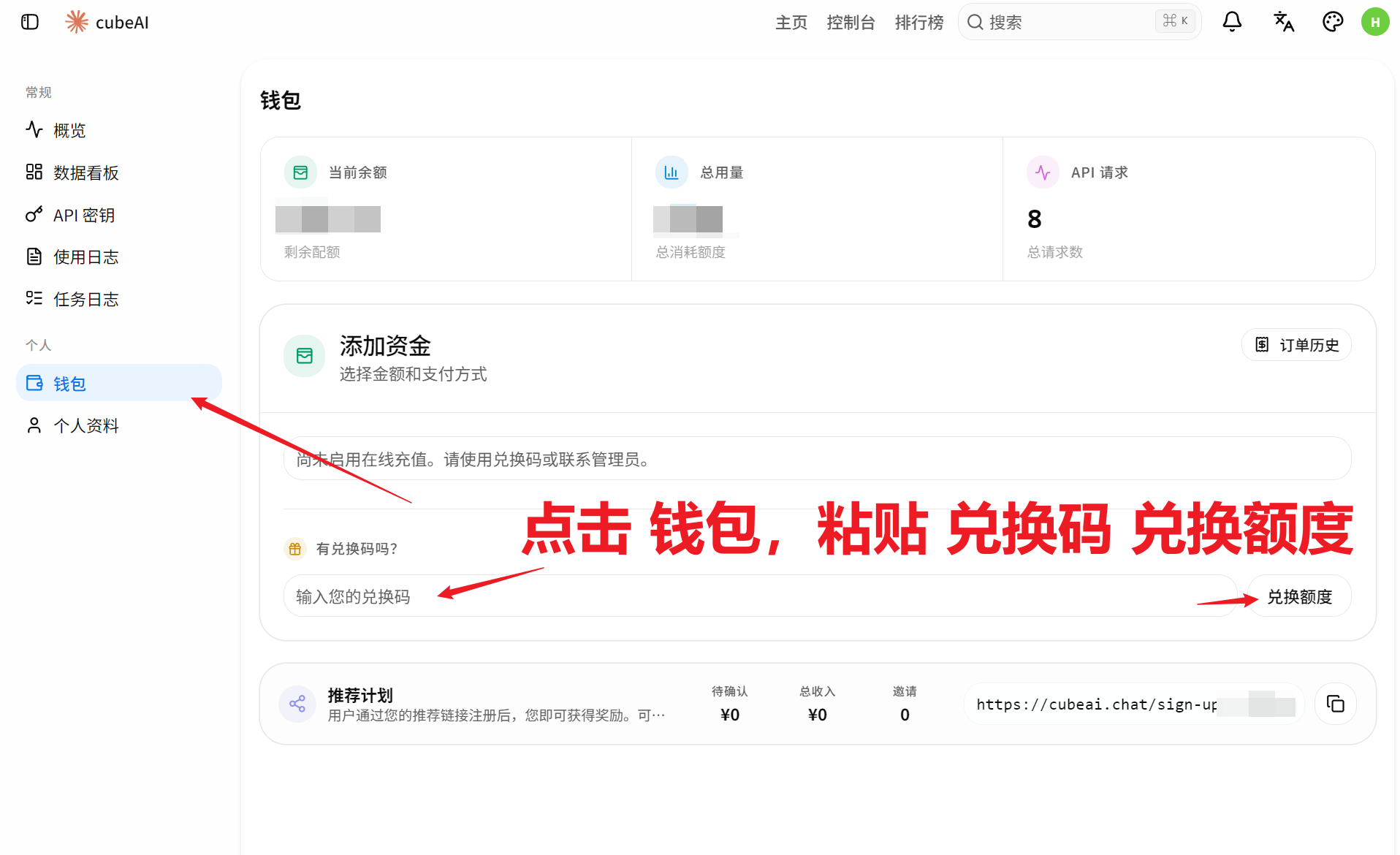Image resolution: width=1400 pixels, height=855 pixels.
Task: Open 数据看板 in the sidebar
Action: click(x=119, y=172)
